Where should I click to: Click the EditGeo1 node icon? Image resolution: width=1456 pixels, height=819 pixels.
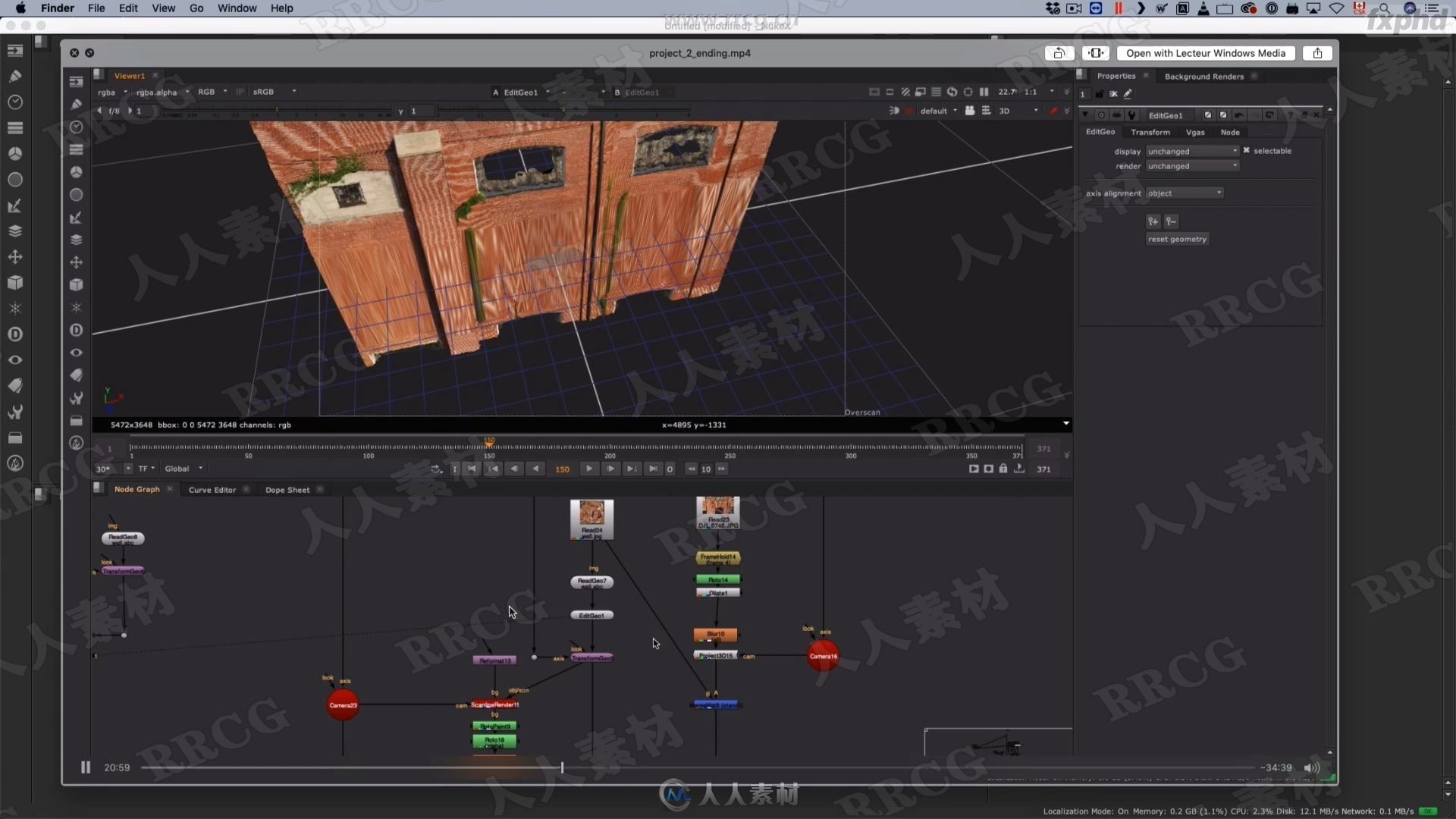tap(592, 615)
